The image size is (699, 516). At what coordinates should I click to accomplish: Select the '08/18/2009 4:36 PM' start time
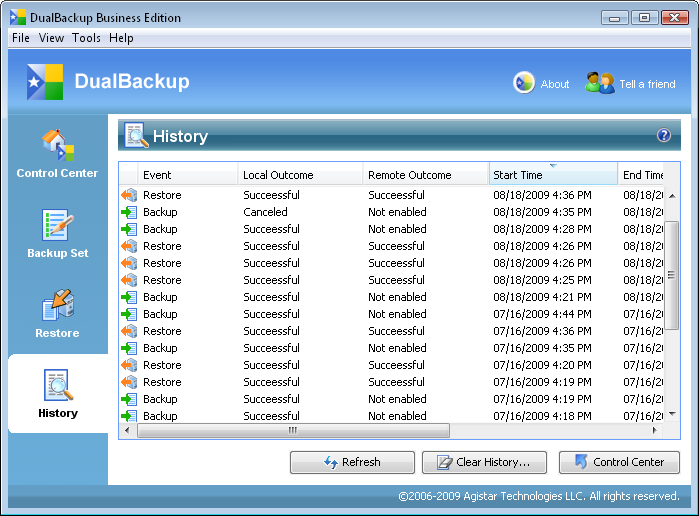click(x=542, y=195)
